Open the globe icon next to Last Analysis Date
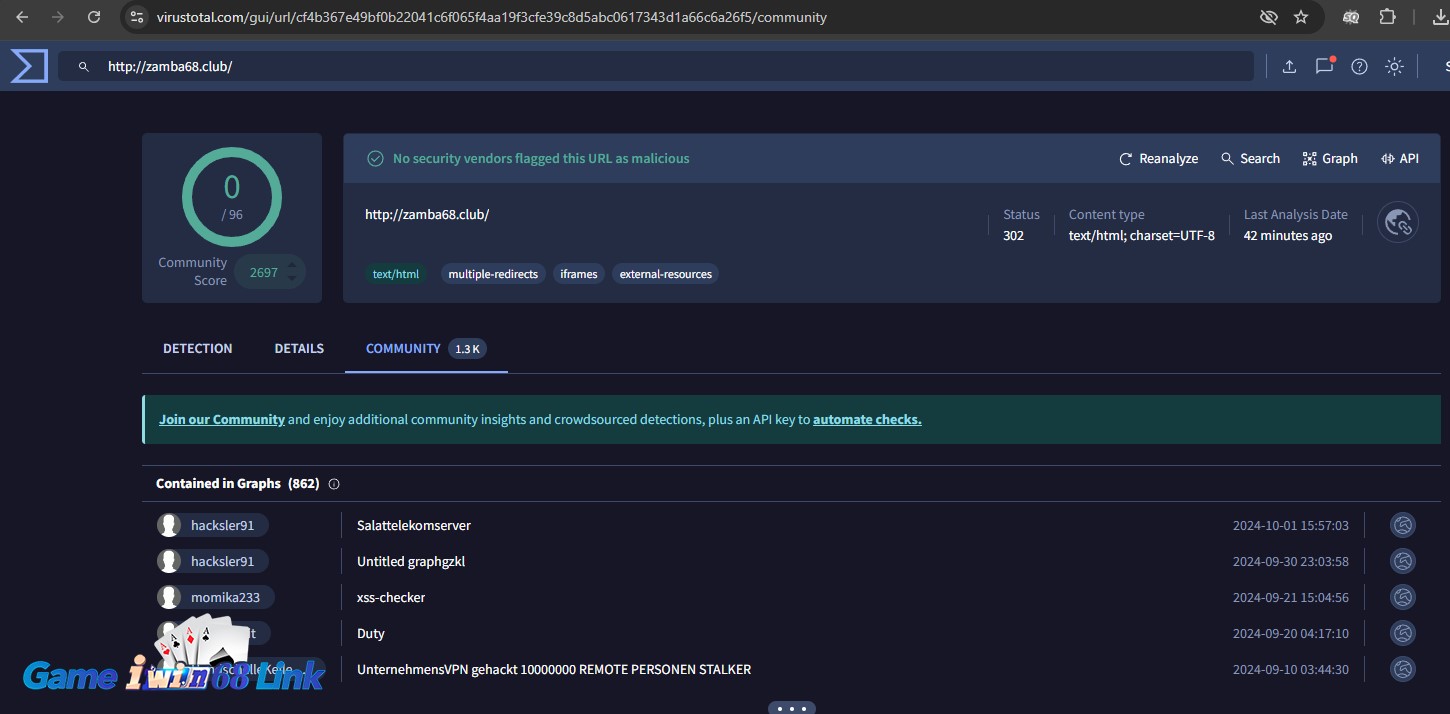Viewport: 1450px width, 714px height. (x=1397, y=222)
